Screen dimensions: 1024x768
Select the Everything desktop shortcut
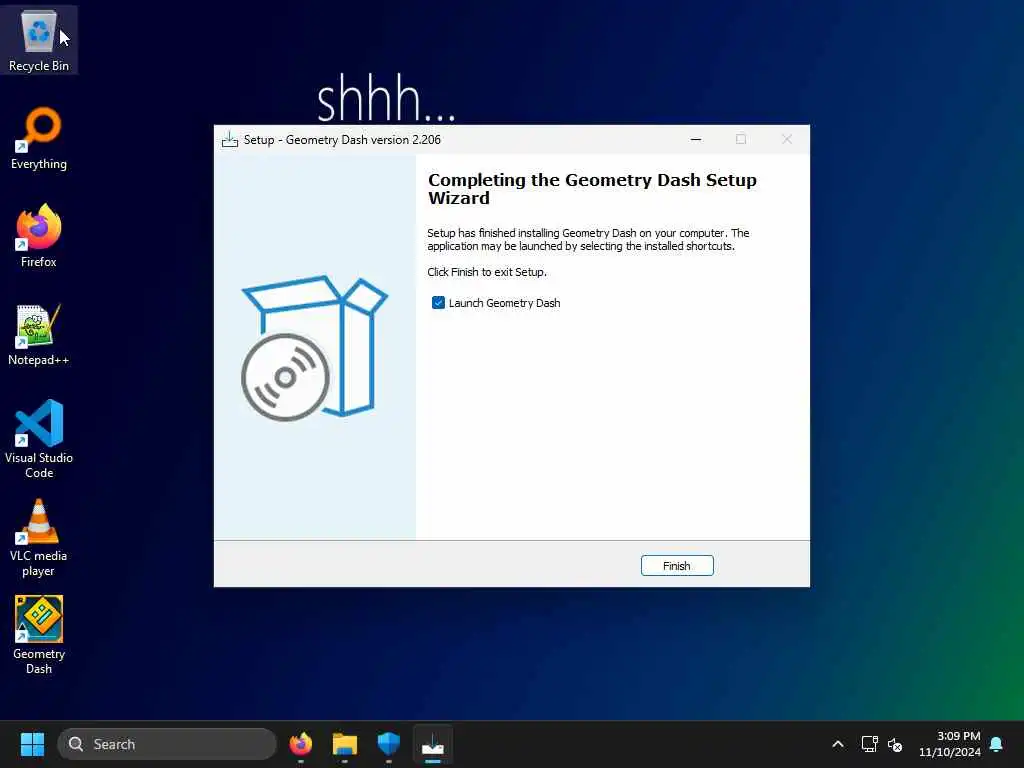coord(39,138)
